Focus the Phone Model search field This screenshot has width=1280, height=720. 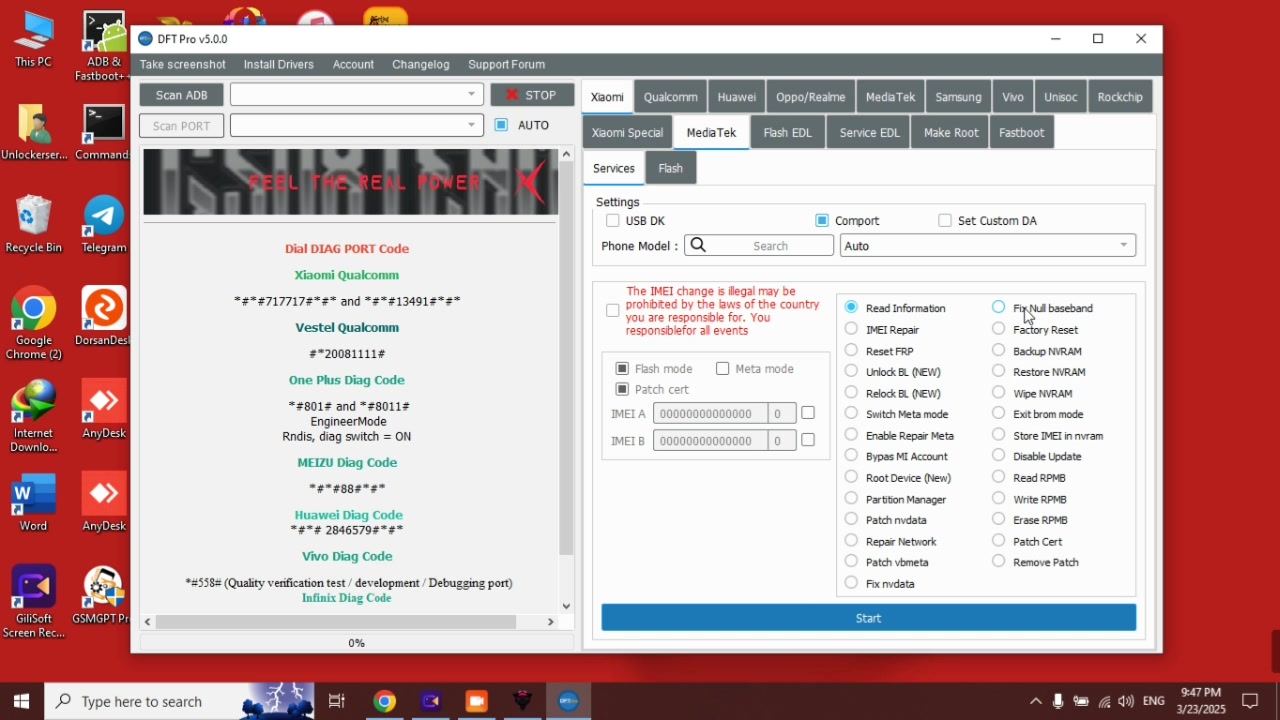click(759, 245)
